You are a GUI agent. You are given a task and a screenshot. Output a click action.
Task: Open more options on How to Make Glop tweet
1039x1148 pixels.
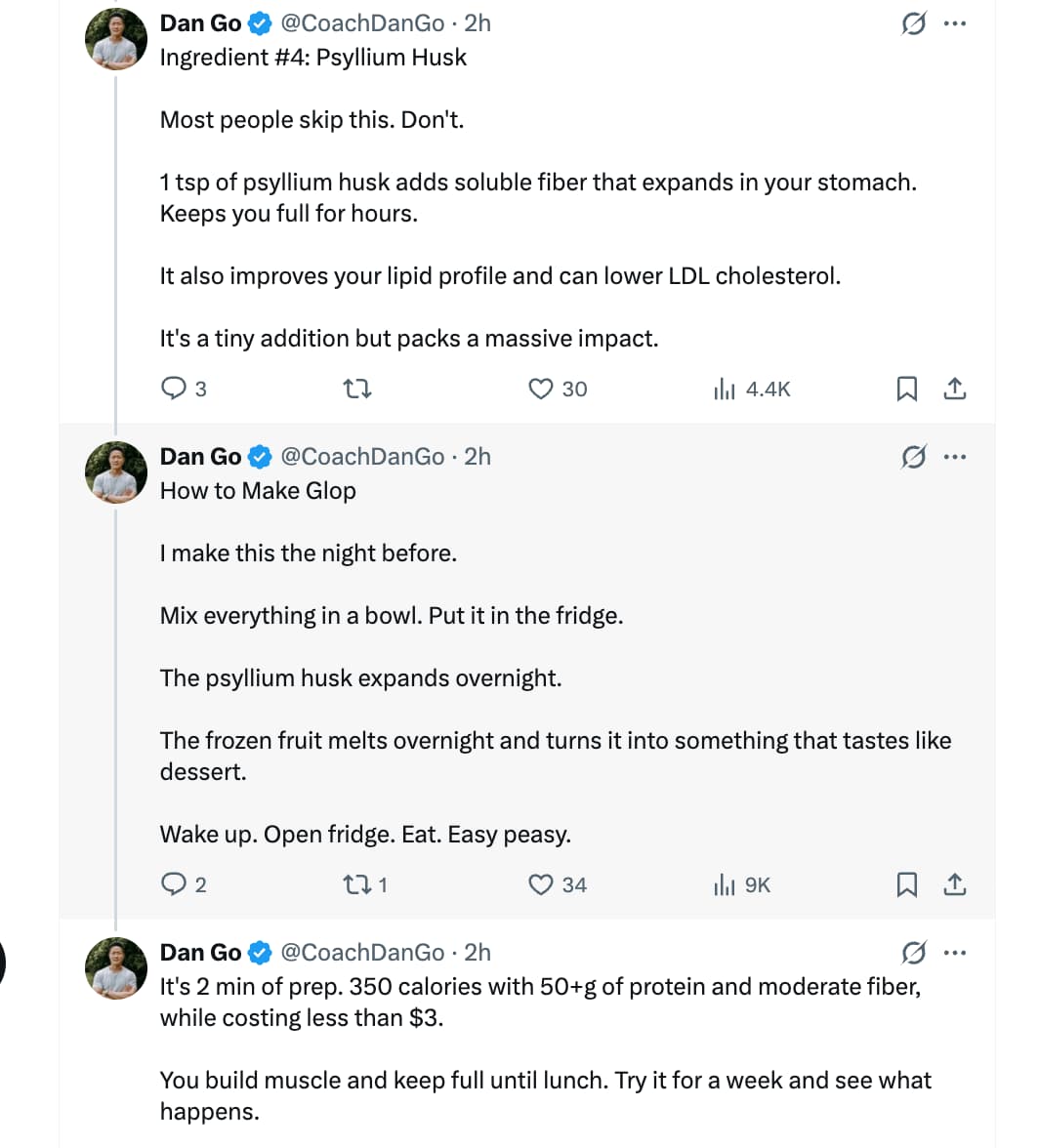point(956,457)
